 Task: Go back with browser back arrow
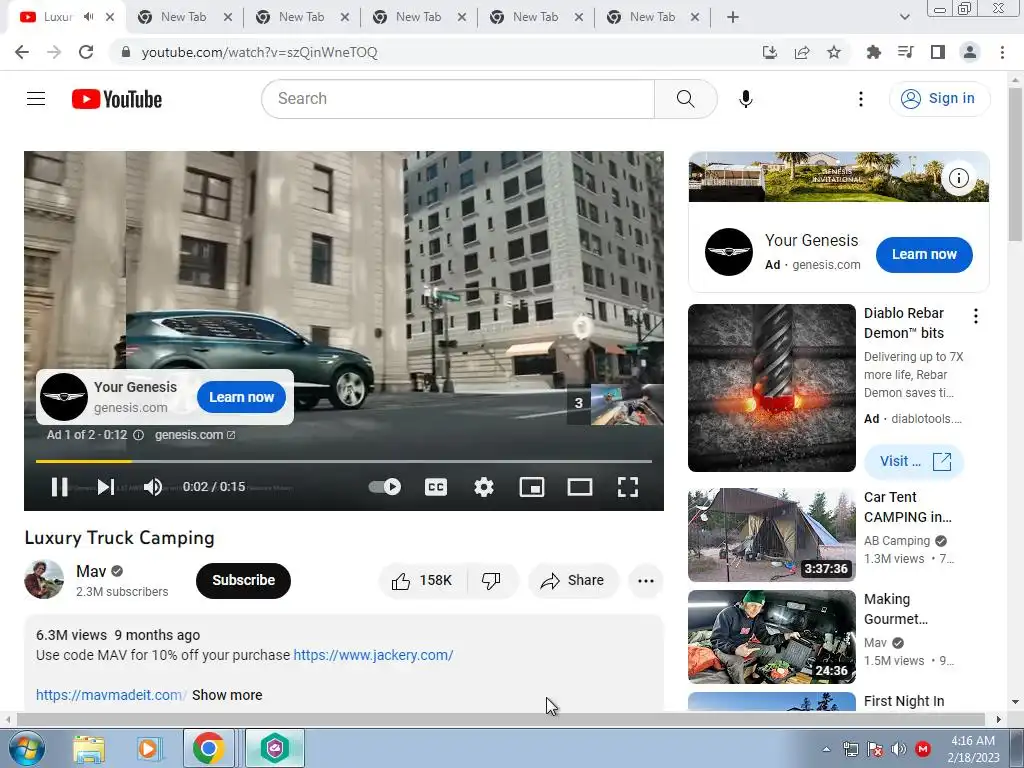(22, 52)
